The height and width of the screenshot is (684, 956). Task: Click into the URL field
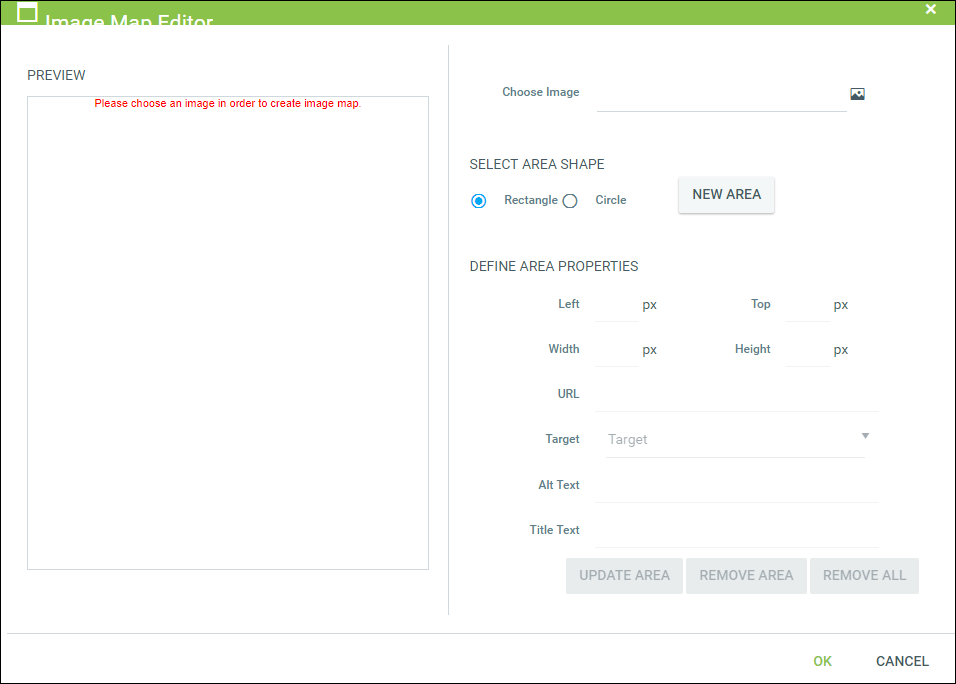pos(737,395)
